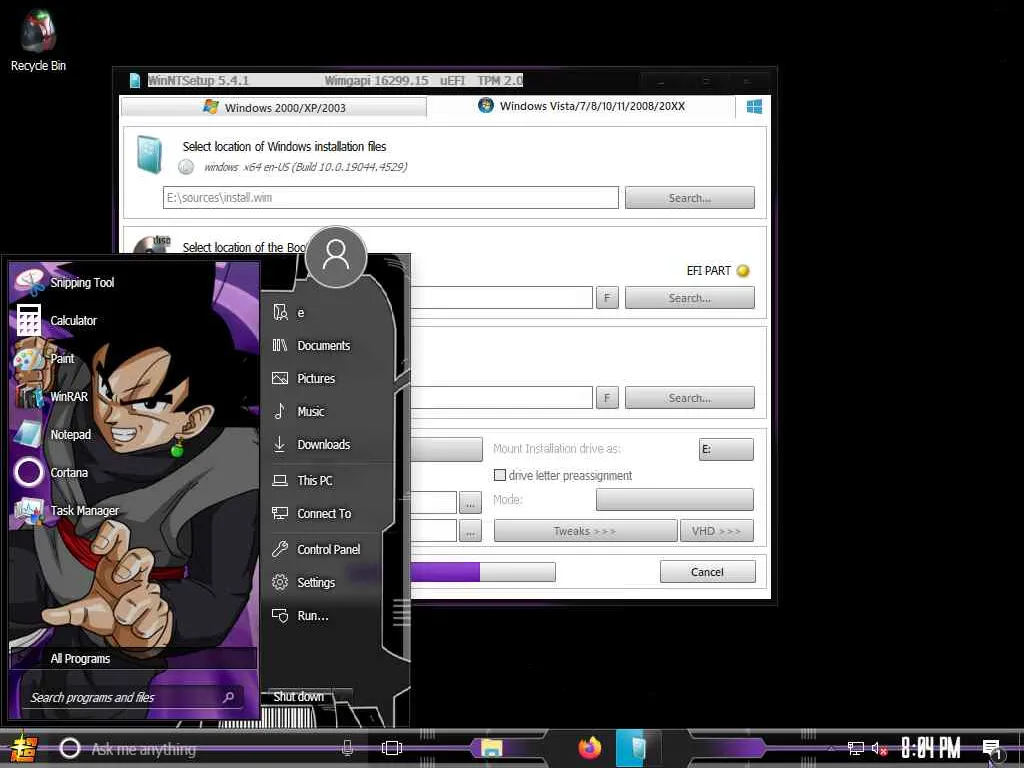
Task: Click the Search programs and files box
Action: (135, 697)
